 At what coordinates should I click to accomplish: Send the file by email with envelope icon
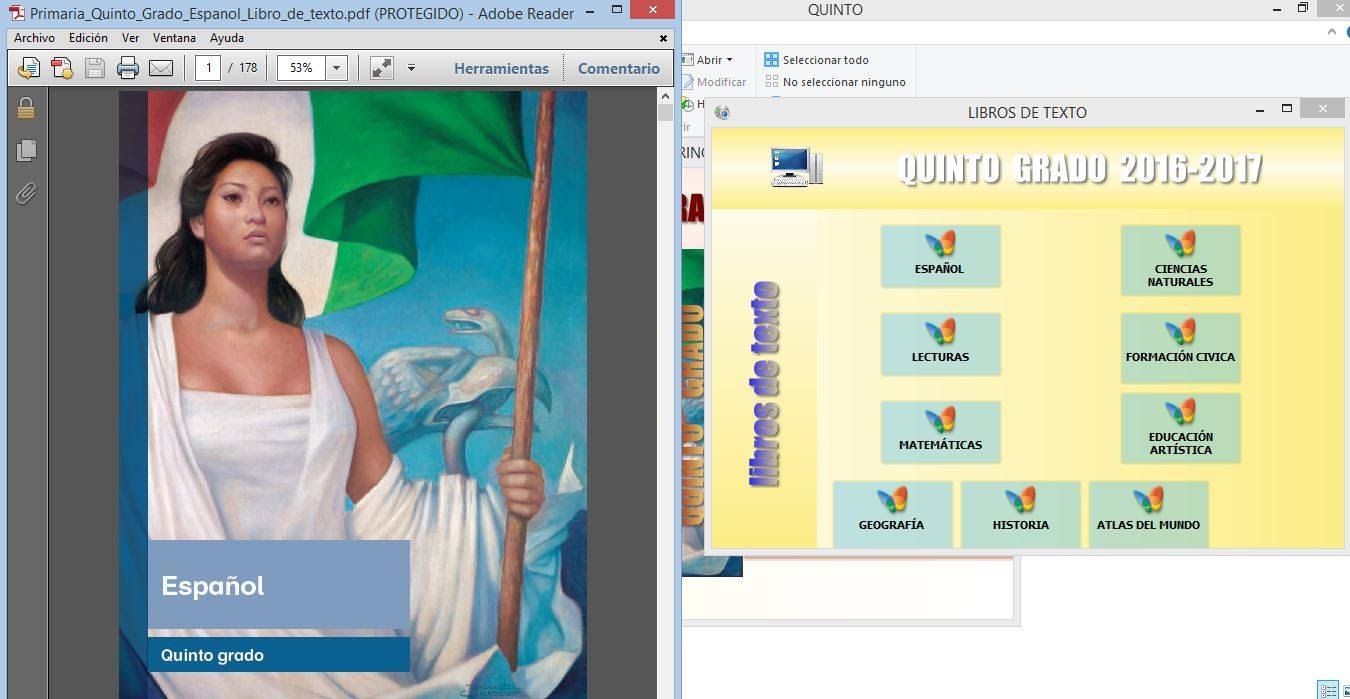pyautogui.click(x=161, y=68)
